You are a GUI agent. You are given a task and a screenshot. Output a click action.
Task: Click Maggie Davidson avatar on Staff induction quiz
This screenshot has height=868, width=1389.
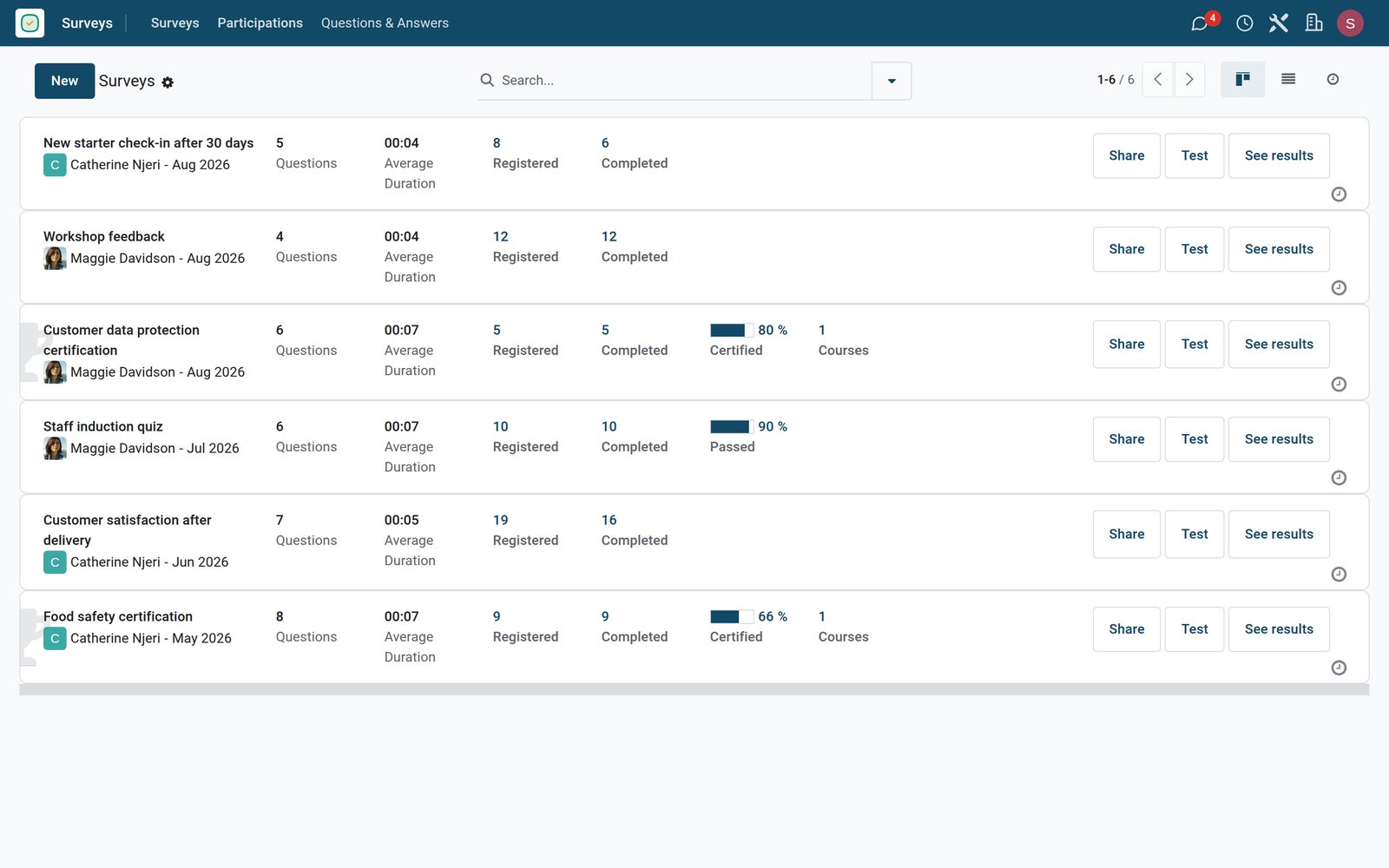(x=55, y=449)
